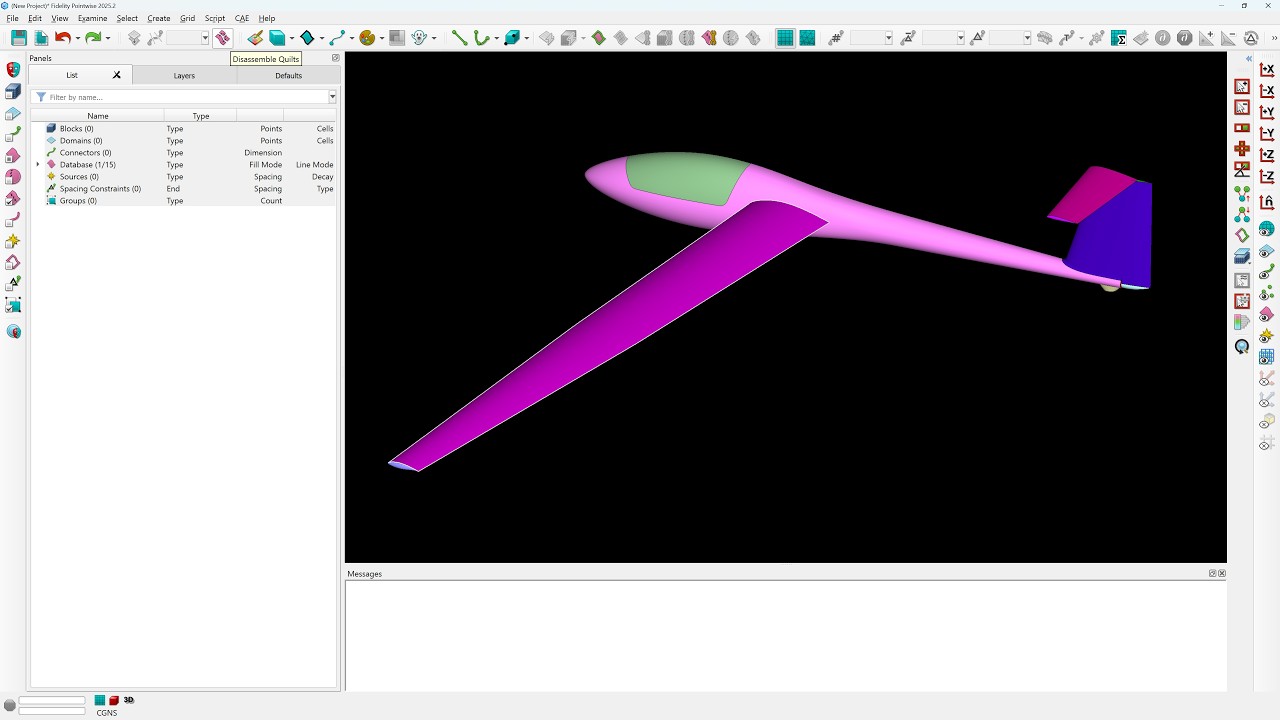This screenshot has height=720, width=1280.
Task: Expand the Database (1/15) tree node
Action: (38, 165)
